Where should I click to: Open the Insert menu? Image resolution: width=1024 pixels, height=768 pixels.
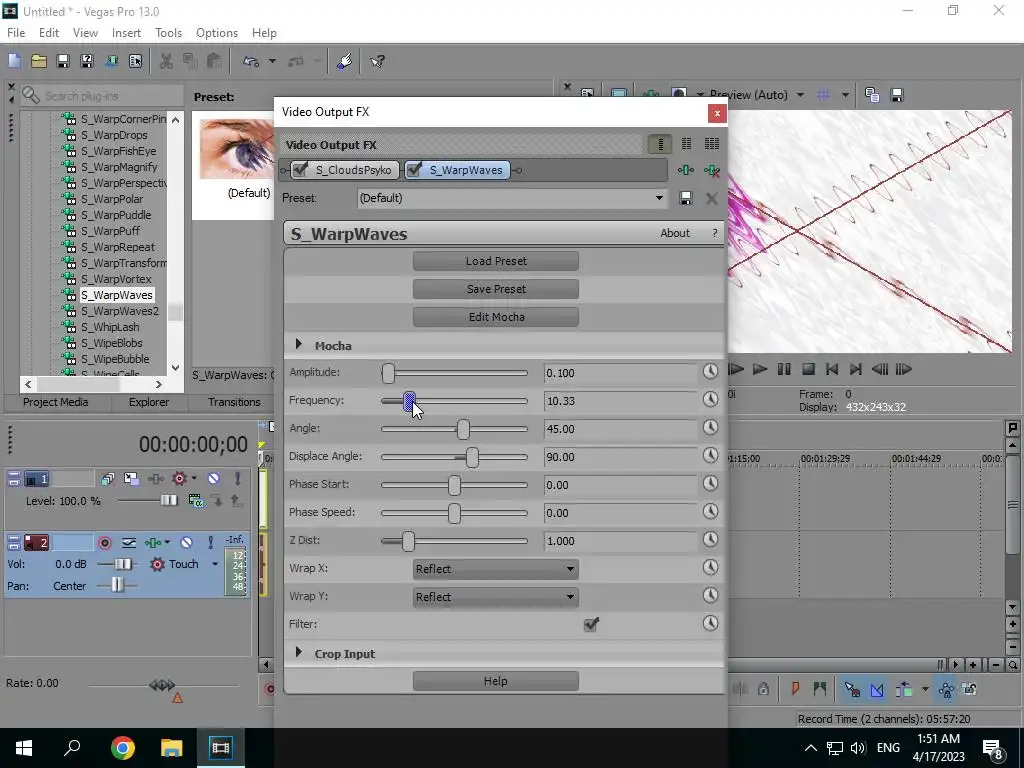point(126,33)
